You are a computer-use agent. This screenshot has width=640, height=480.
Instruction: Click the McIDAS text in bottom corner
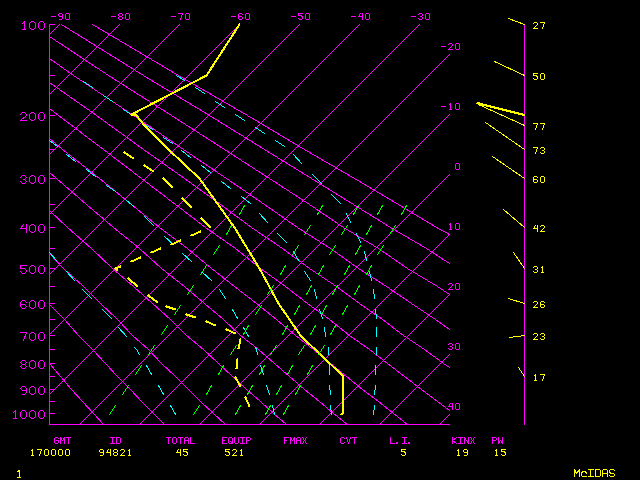593,473
